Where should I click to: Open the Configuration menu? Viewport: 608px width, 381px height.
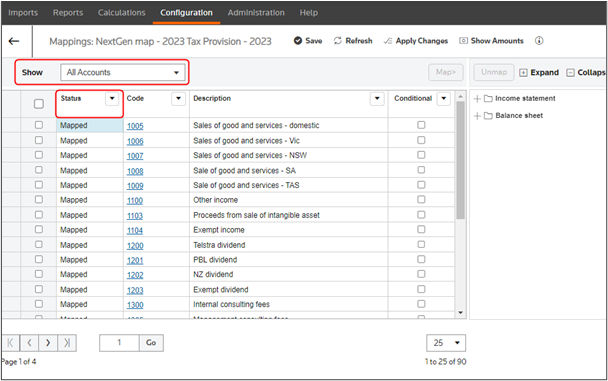(187, 12)
